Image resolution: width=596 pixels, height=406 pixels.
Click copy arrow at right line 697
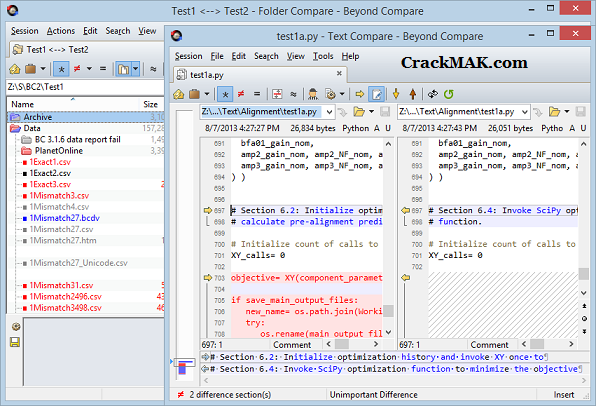point(406,210)
